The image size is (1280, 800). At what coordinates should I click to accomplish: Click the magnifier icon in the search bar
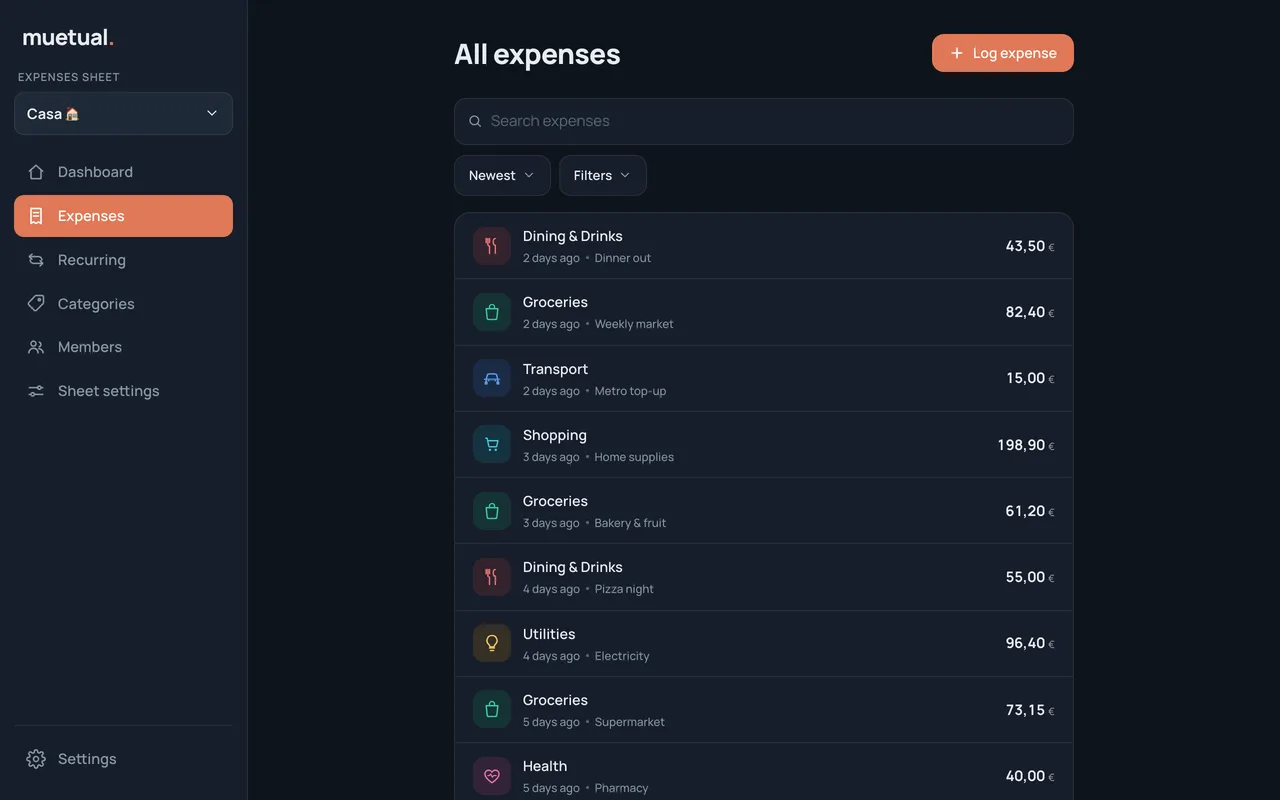475,121
